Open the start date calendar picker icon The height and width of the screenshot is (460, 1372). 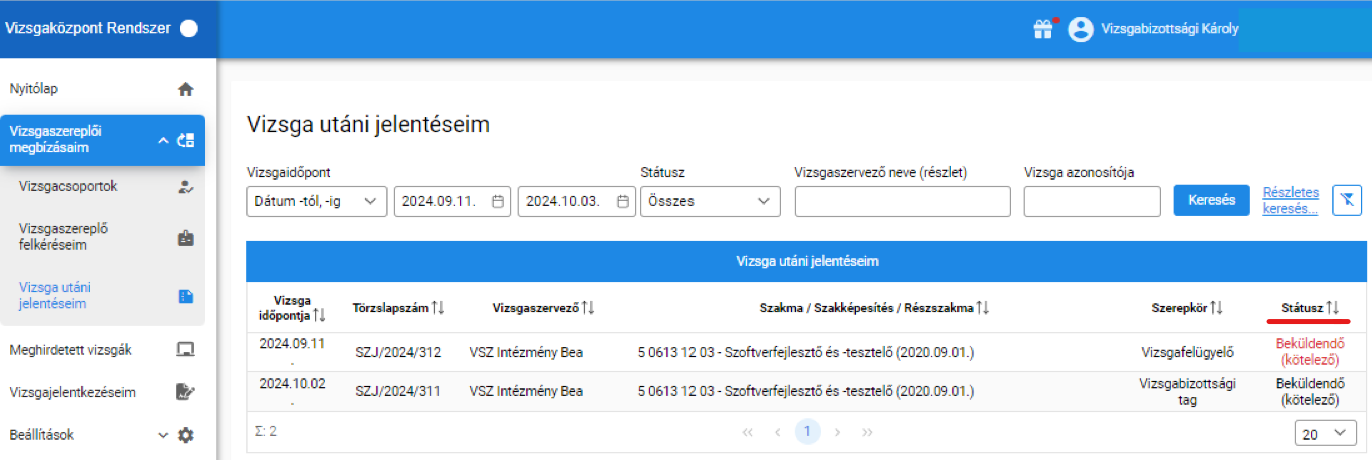498,201
